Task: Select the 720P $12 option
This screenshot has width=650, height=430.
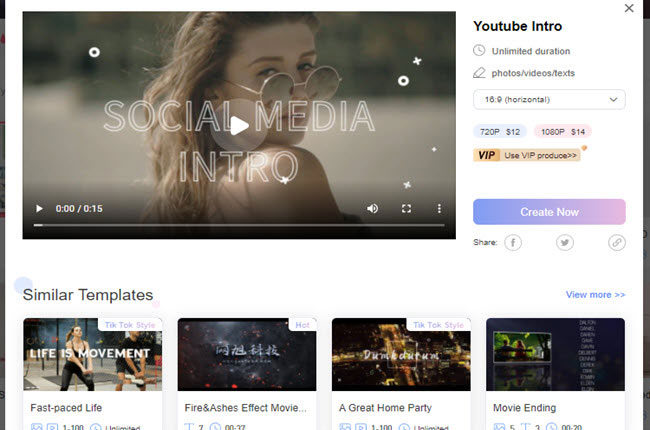Action: (500, 132)
